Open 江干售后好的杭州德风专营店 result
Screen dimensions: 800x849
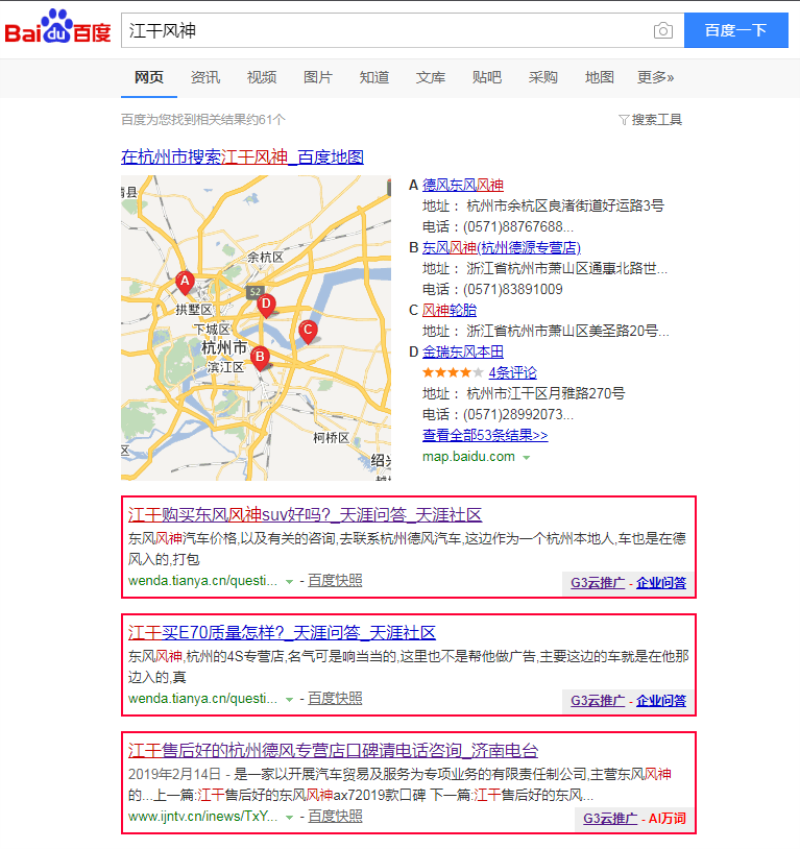(x=333, y=750)
